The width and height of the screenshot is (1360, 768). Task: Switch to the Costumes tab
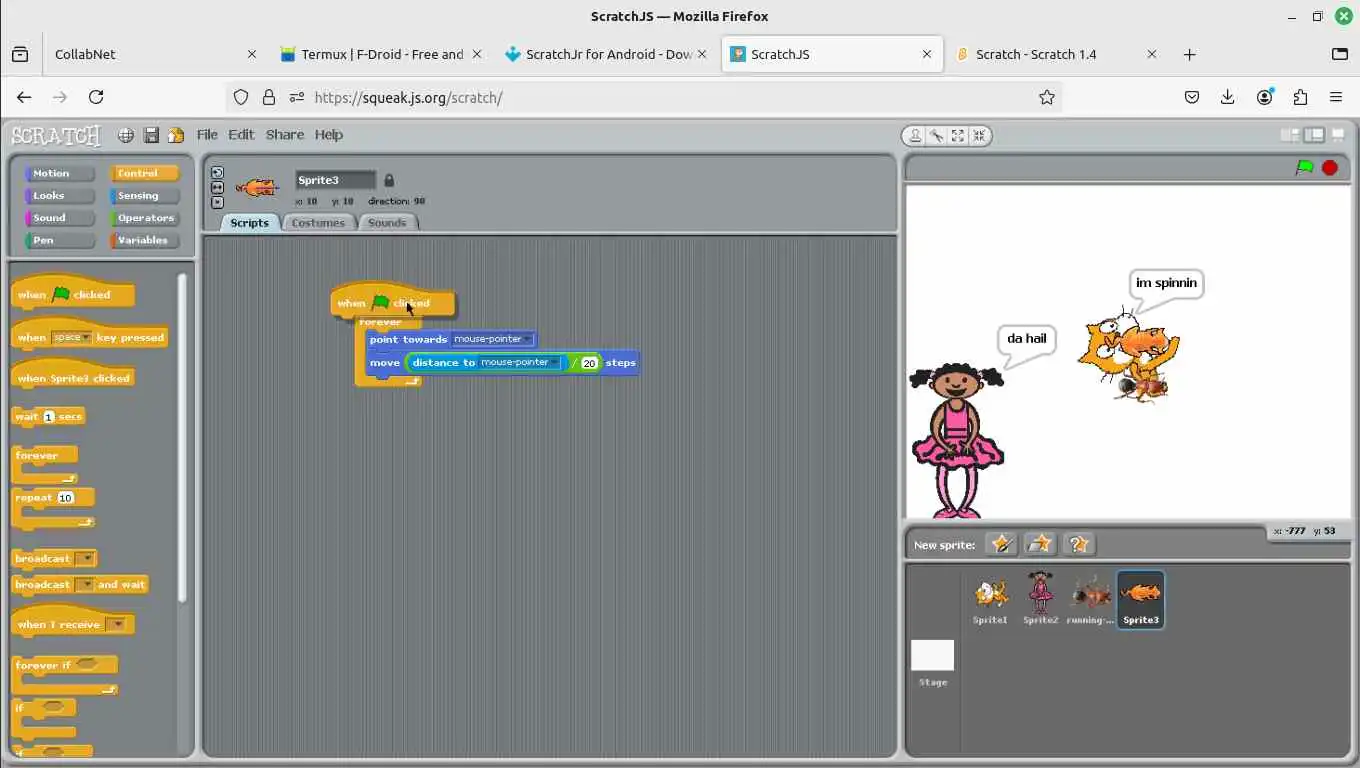(318, 223)
